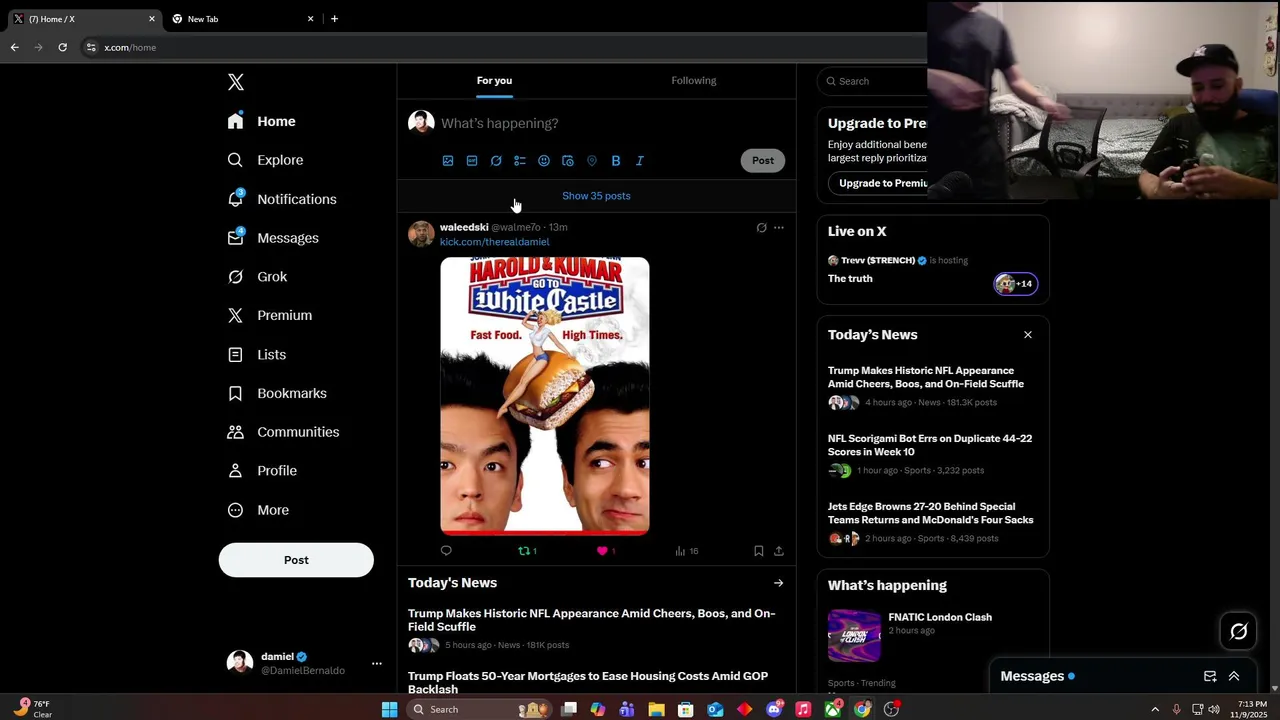Image resolution: width=1280 pixels, height=720 pixels.
Task: Open Bookmarks in the sidebar
Action: coord(277,393)
